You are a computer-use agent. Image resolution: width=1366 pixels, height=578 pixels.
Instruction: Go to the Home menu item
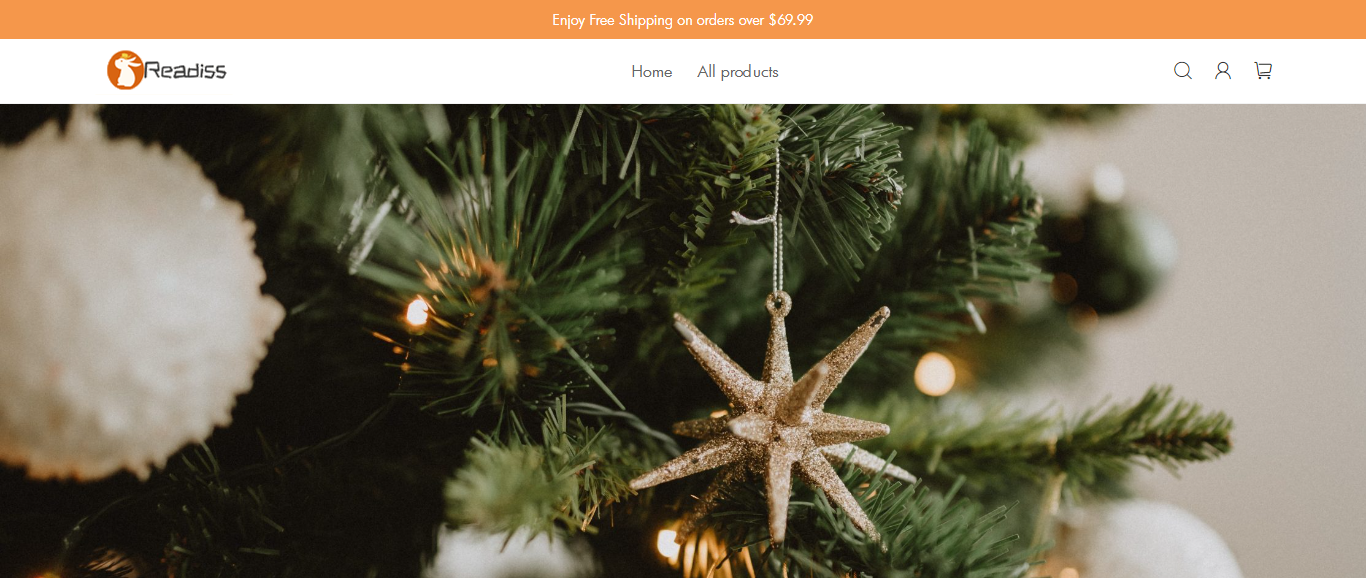click(x=652, y=72)
